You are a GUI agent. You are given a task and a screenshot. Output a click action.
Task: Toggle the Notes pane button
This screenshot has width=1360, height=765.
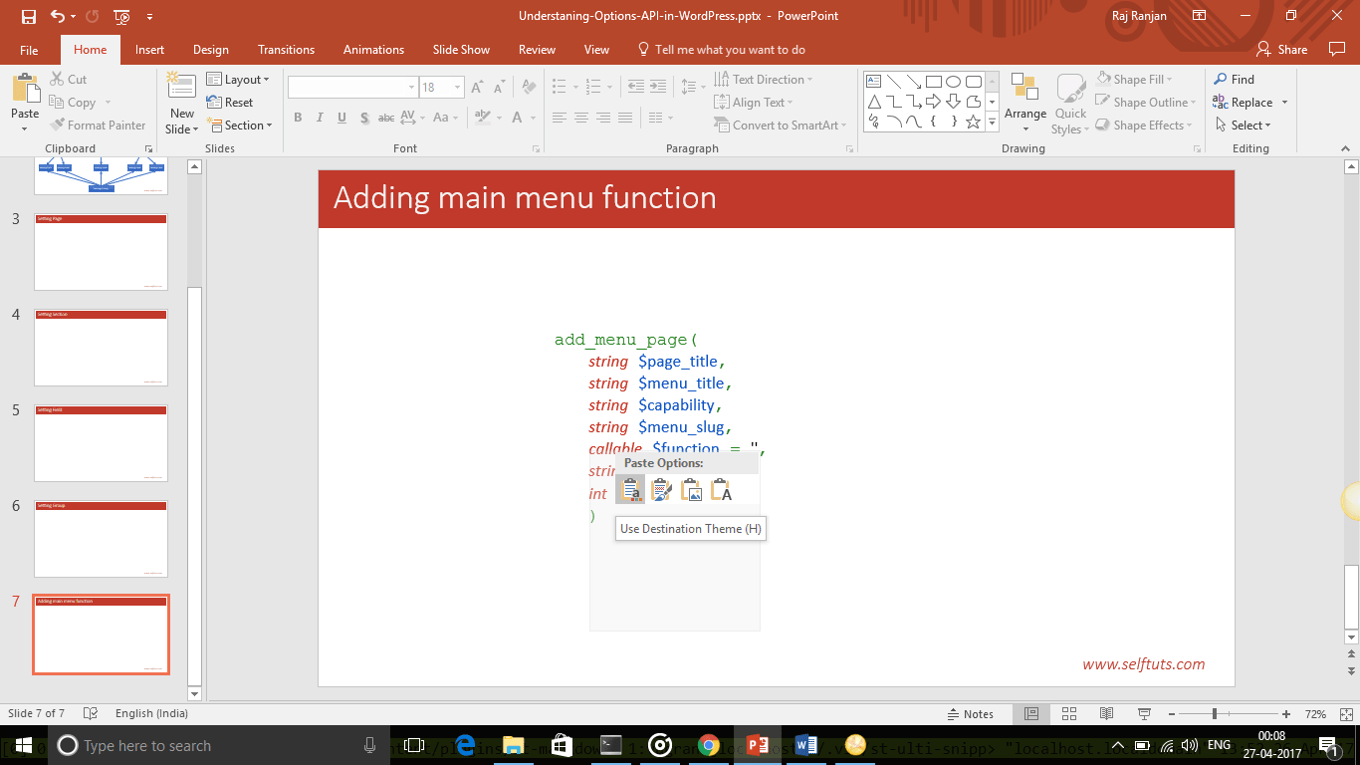coord(971,714)
